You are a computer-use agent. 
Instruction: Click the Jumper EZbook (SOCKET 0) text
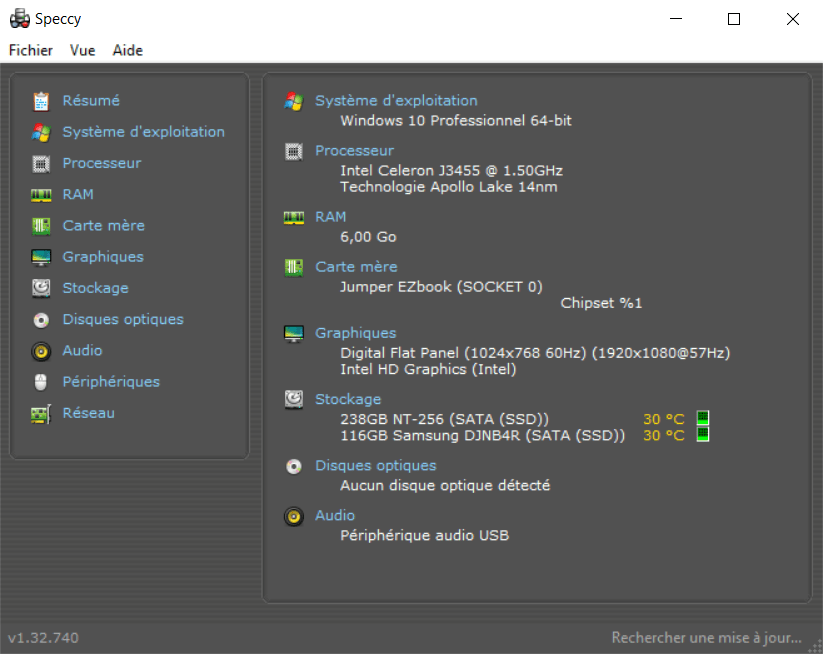tap(441, 287)
